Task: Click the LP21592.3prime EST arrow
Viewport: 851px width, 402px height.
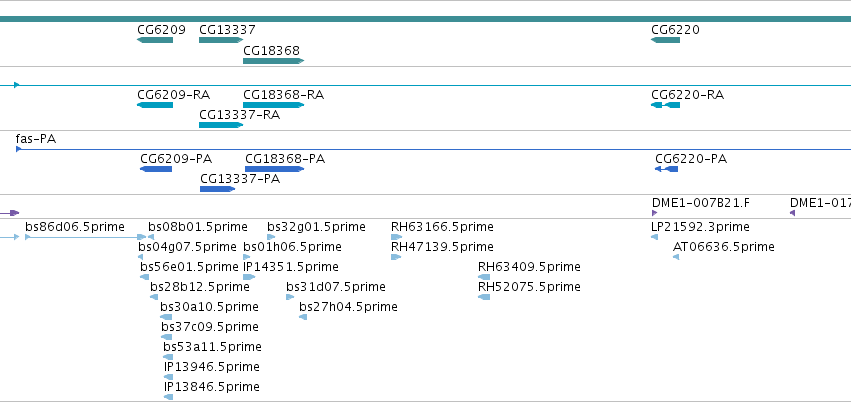Action: (655, 237)
